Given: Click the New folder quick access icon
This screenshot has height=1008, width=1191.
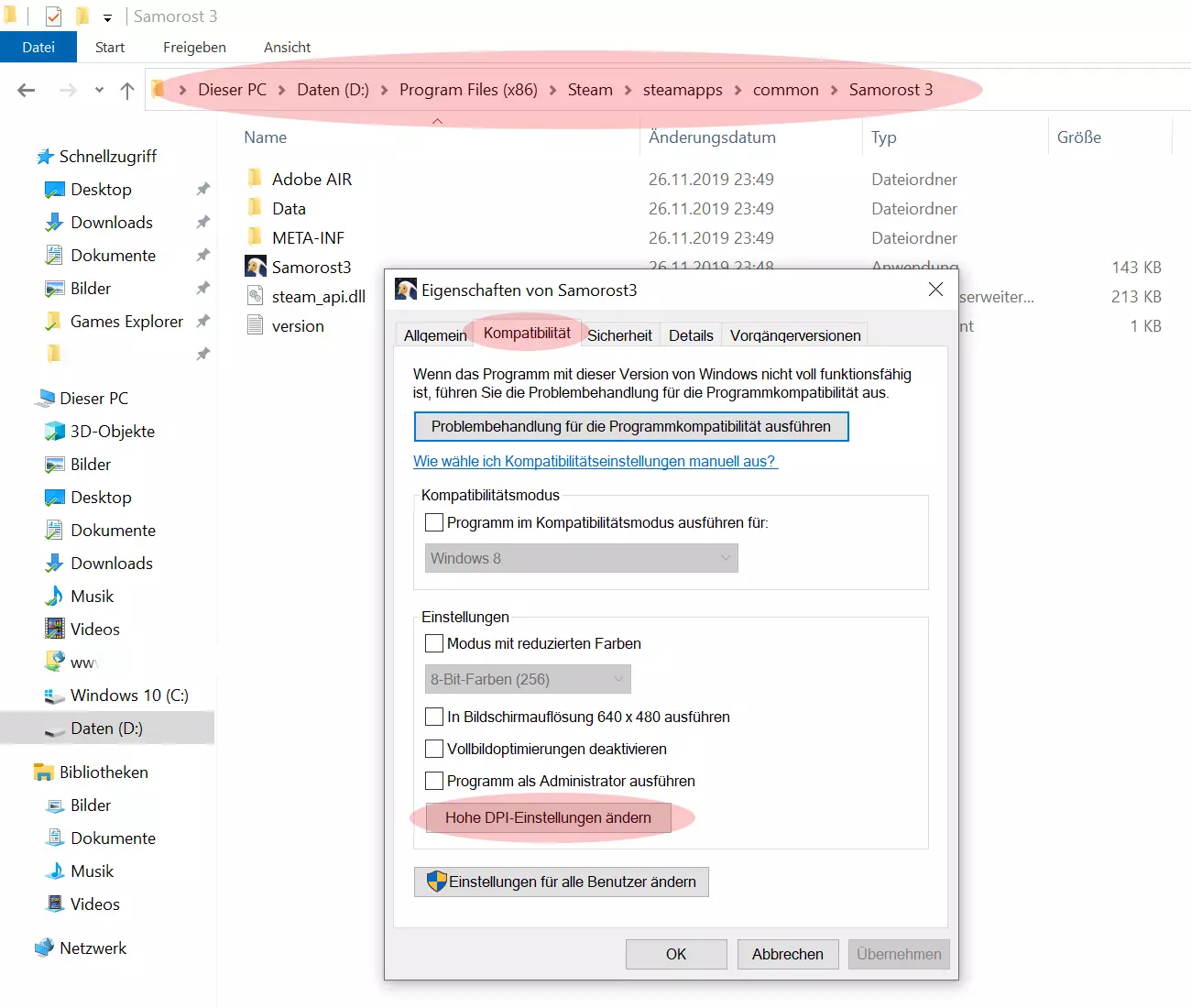Looking at the screenshot, I should (82, 16).
